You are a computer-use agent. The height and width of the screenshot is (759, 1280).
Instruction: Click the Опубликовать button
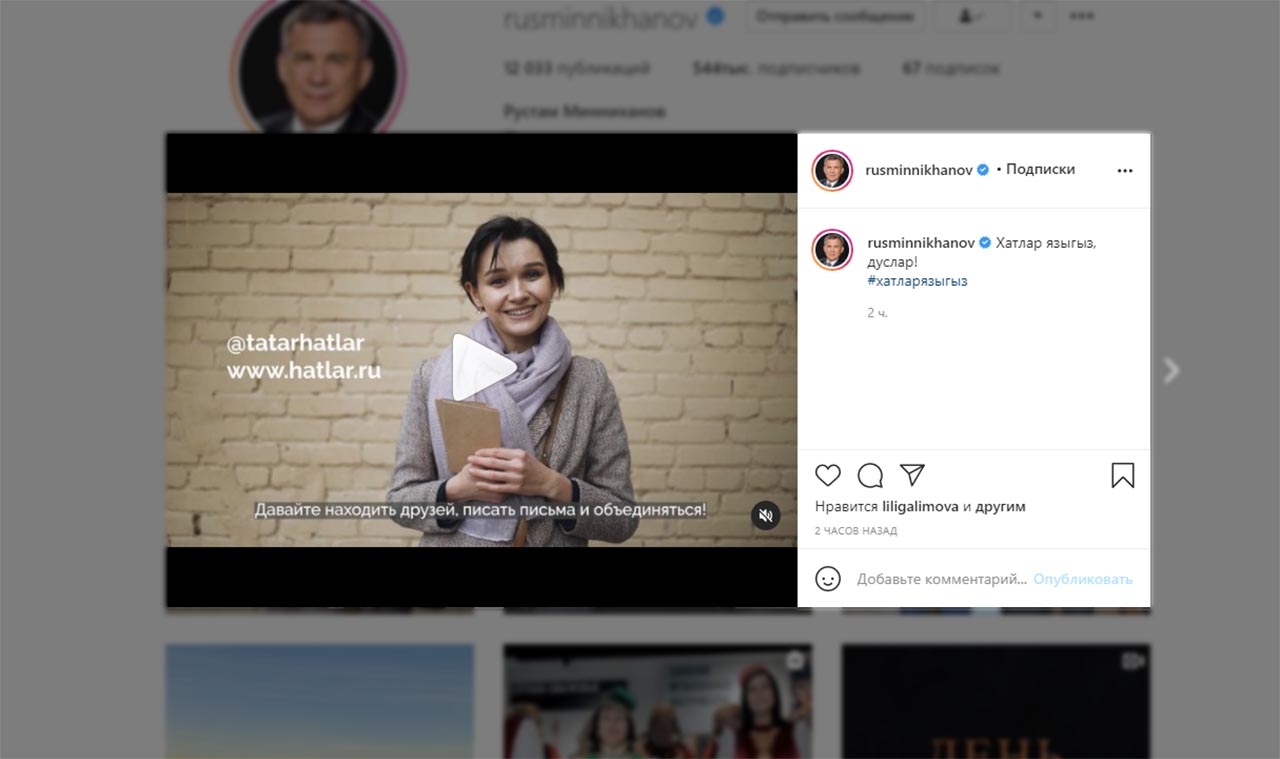point(1083,579)
